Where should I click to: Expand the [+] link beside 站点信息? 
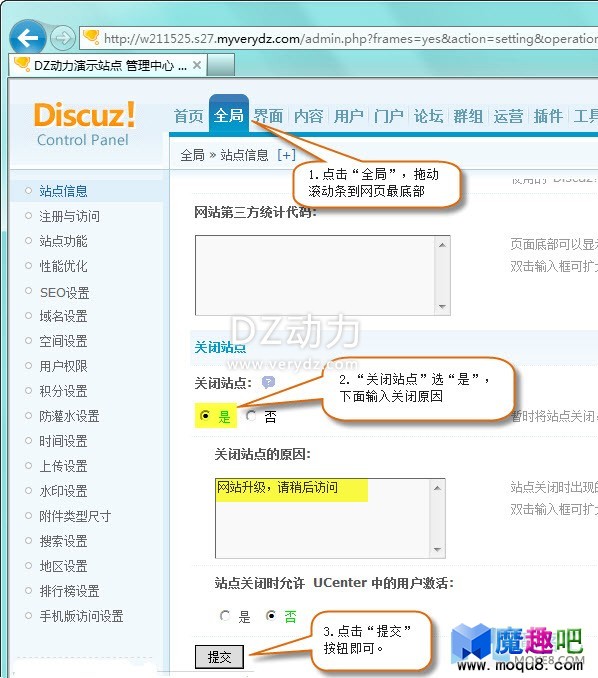[x=286, y=155]
